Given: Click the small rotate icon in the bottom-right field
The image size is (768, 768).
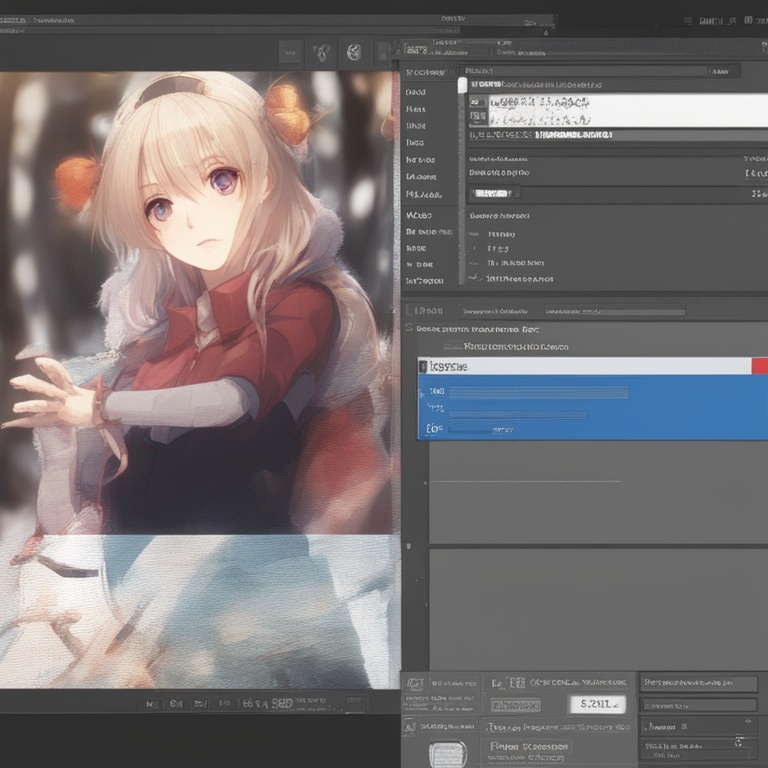Looking at the screenshot, I should pyautogui.click(x=739, y=743).
